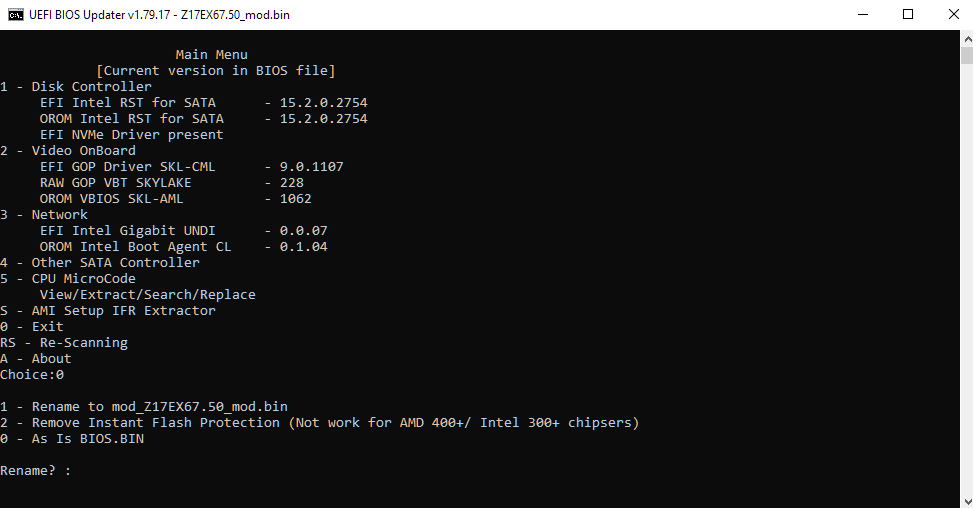Click 'EFI NVMe Driver present' line
The height and width of the screenshot is (508, 973).
point(132,135)
